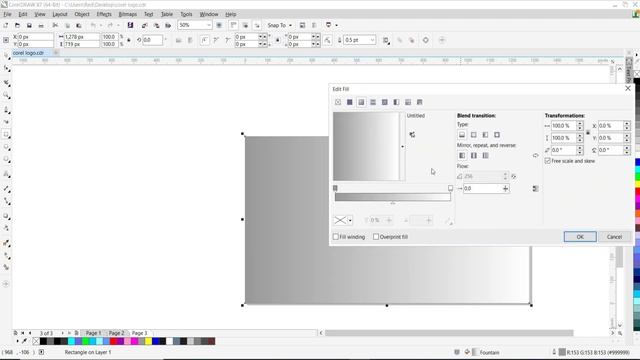Enable Fill winding checkbox
The image size is (640, 360).
pos(336,237)
